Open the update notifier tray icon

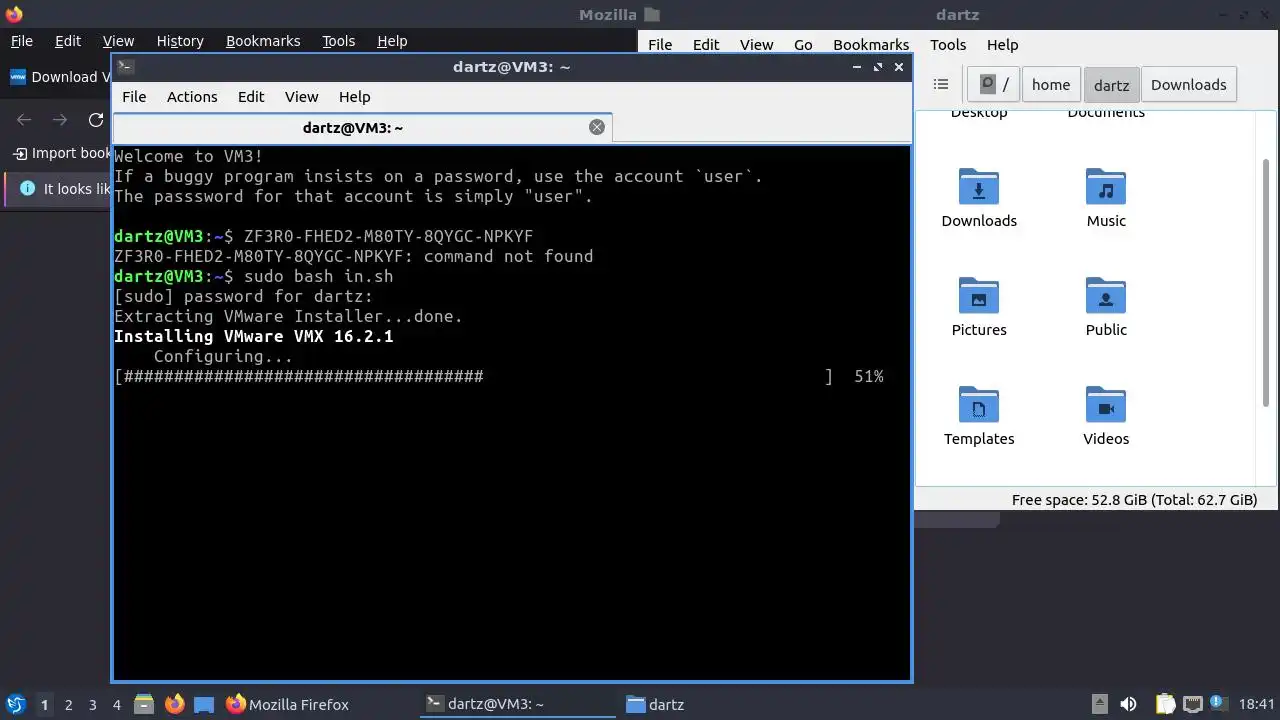click(1219, 703)
